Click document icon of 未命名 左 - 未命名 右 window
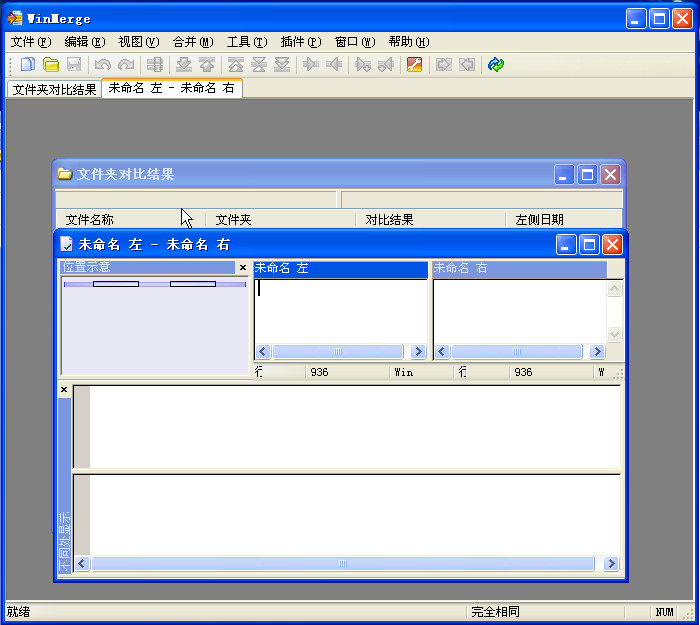The width and height of the screenshot is (700, 625). pos(66,244)
